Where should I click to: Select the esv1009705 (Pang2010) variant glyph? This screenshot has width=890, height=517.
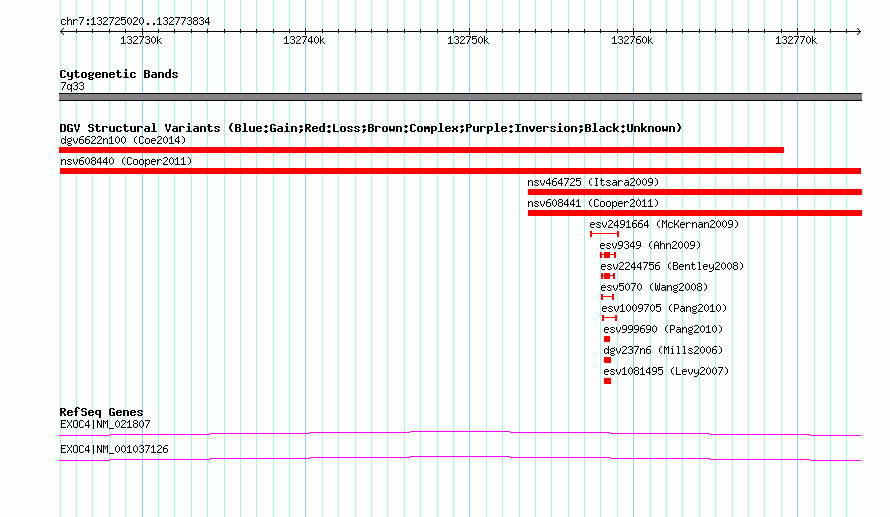(x=610, y=318)
